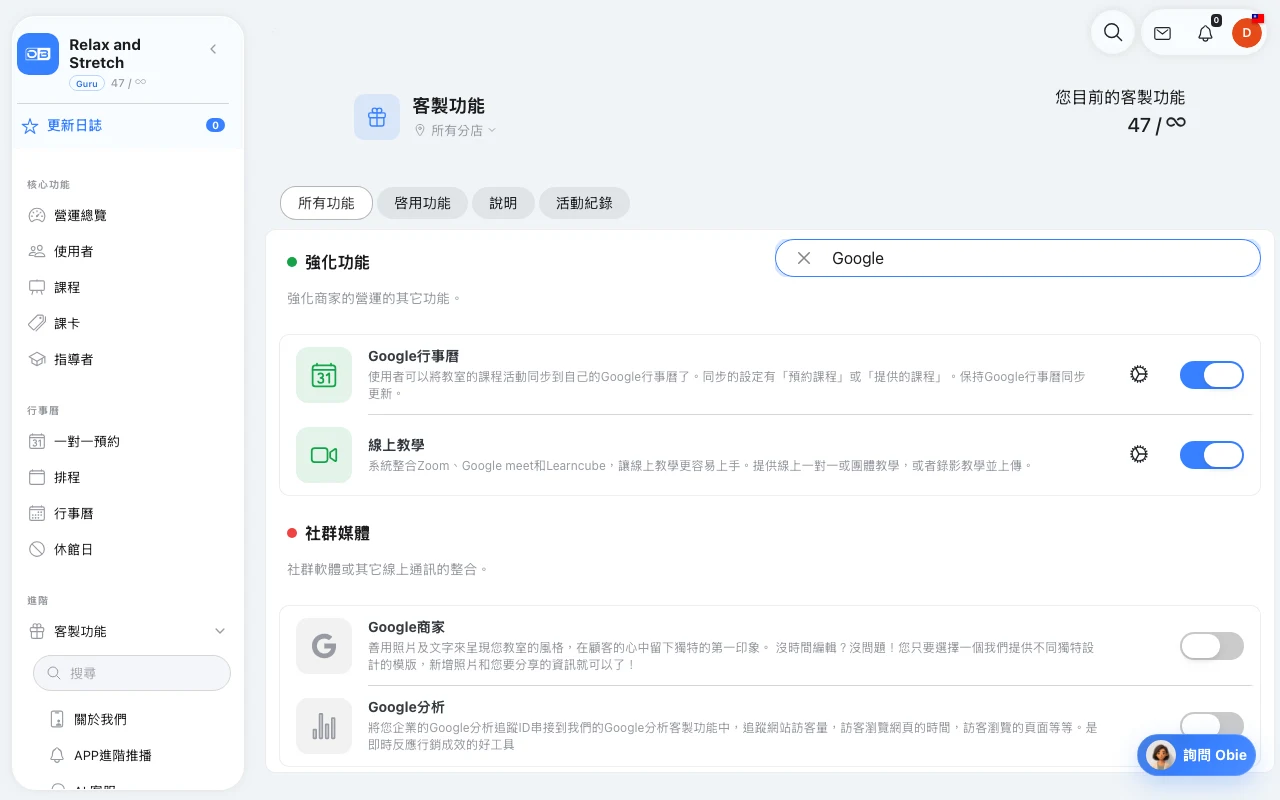
Task: Open the mail envelope icon
Action: click(x=1162, y=33)
